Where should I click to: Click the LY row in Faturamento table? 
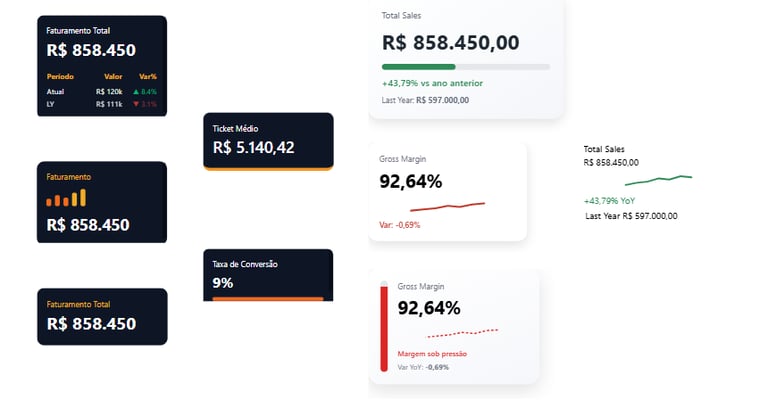click(x=51, y=104)
